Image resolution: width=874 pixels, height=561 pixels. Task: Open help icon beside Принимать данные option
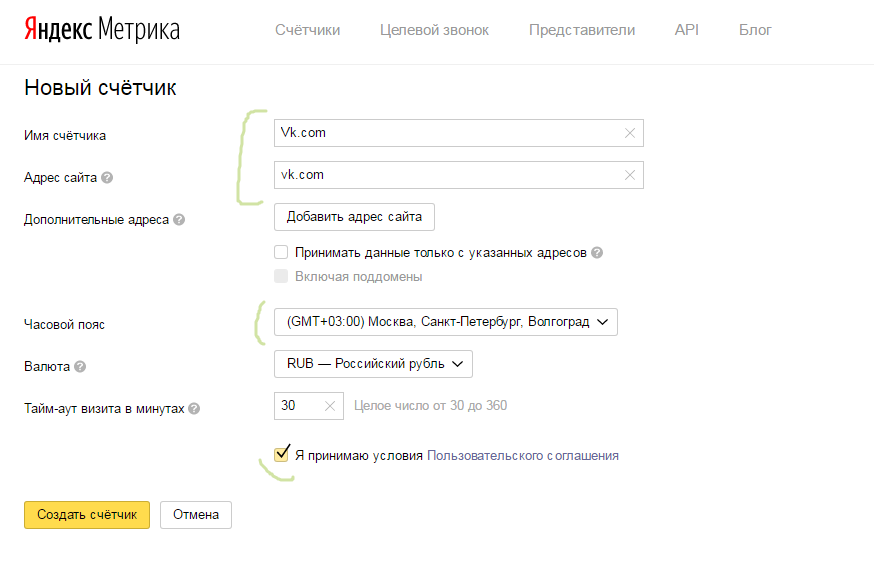pos(597,253)
